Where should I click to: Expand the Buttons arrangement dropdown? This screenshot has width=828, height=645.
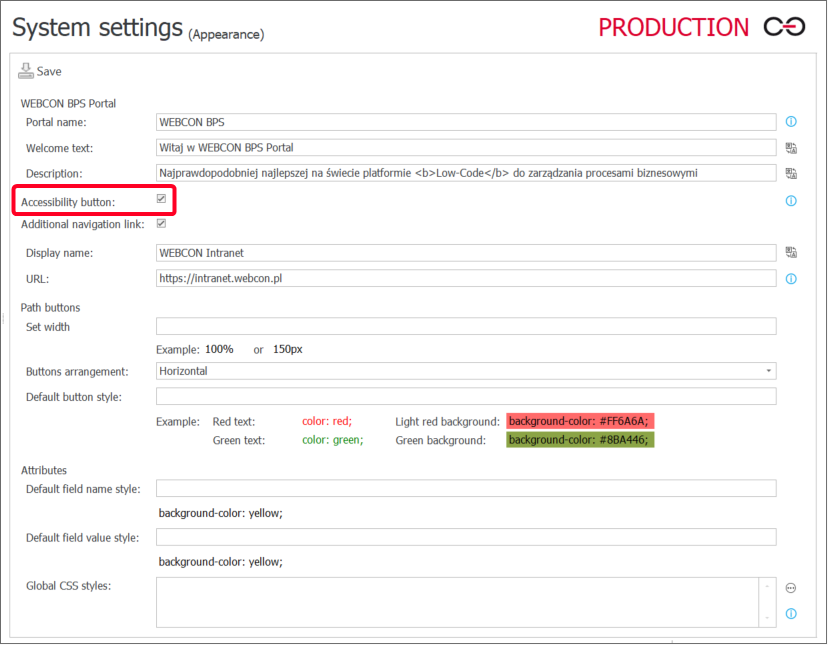[768, 371]
